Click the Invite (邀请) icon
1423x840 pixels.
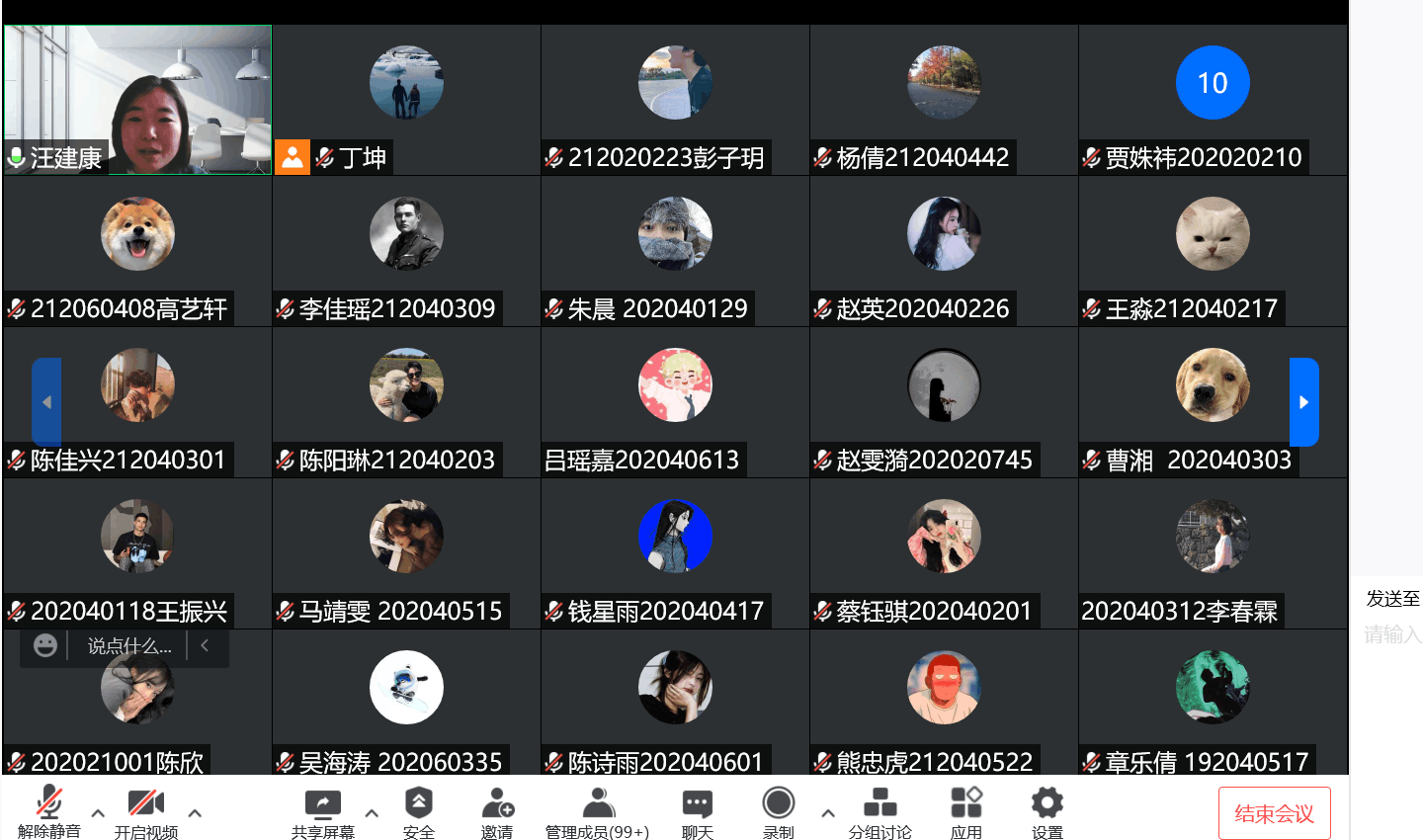tap(497, 804)
